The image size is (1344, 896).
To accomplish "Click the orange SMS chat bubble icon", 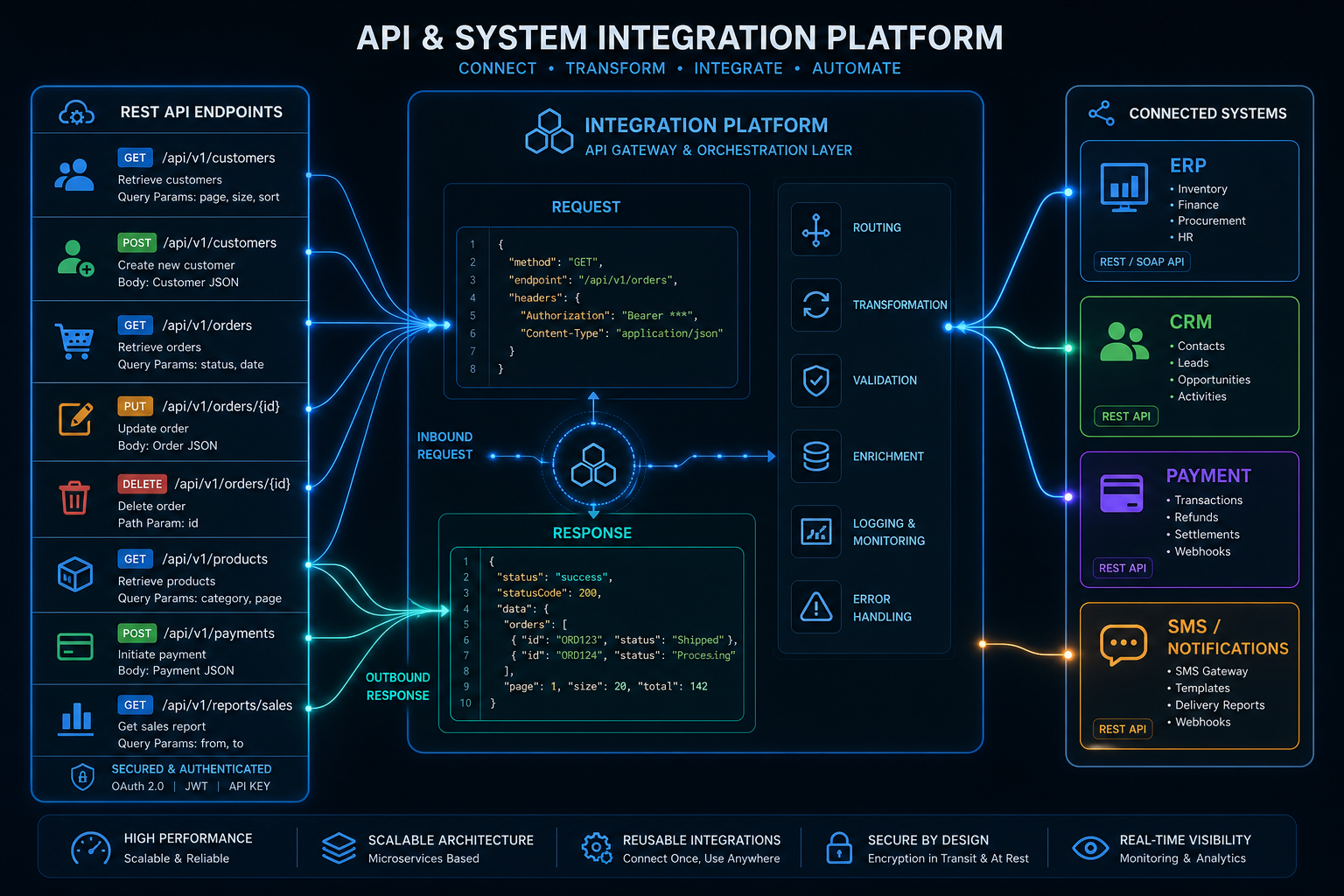I will [1123, 645].
